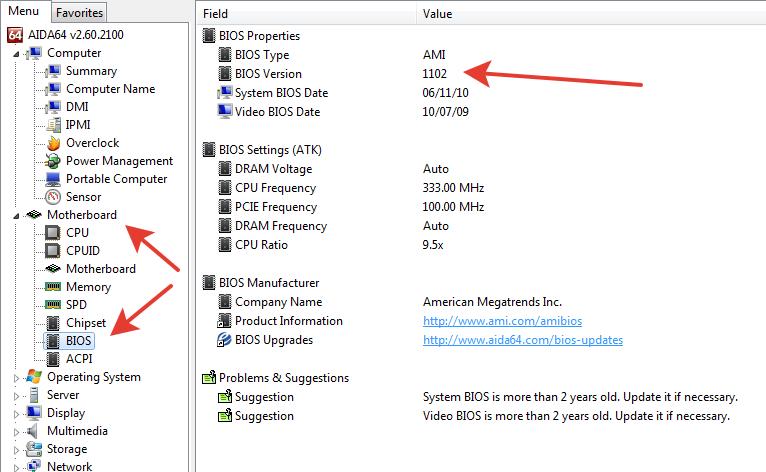766x472 pixels.
Task: Select the DRAM Frequency row
Action: click(281, 226)
